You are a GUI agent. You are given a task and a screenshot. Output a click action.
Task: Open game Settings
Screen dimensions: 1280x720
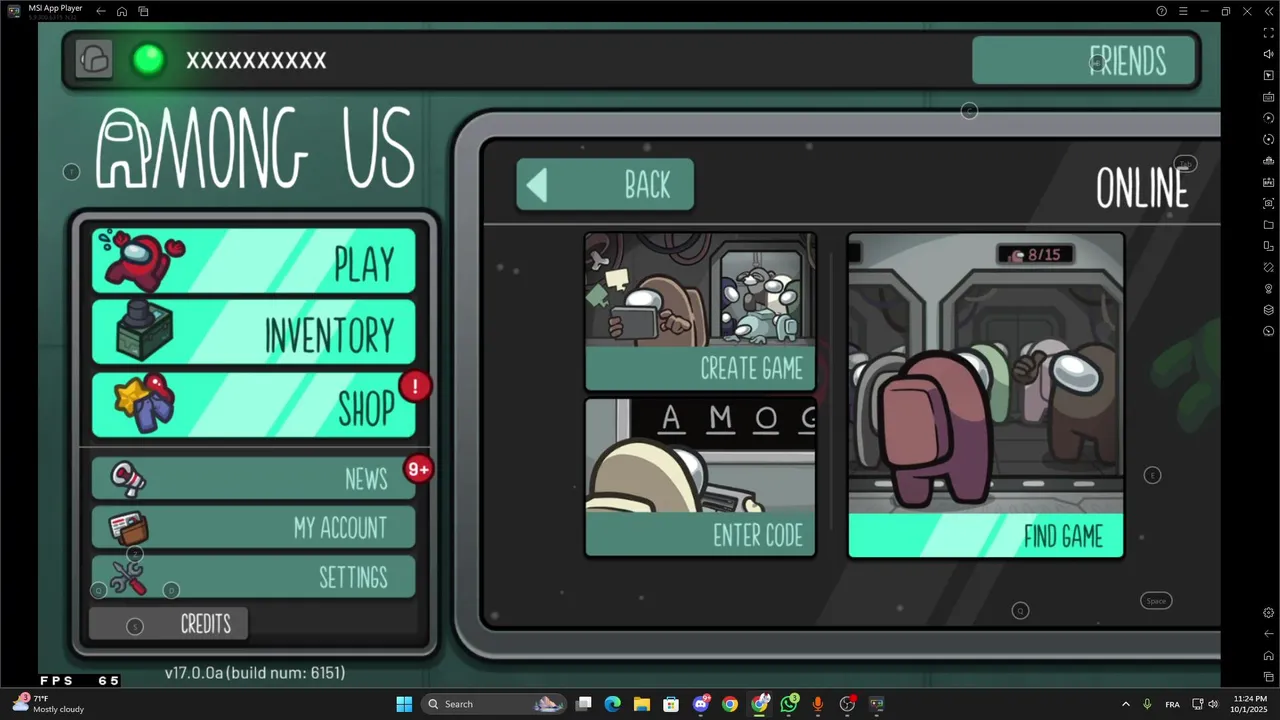click(253, 577)
